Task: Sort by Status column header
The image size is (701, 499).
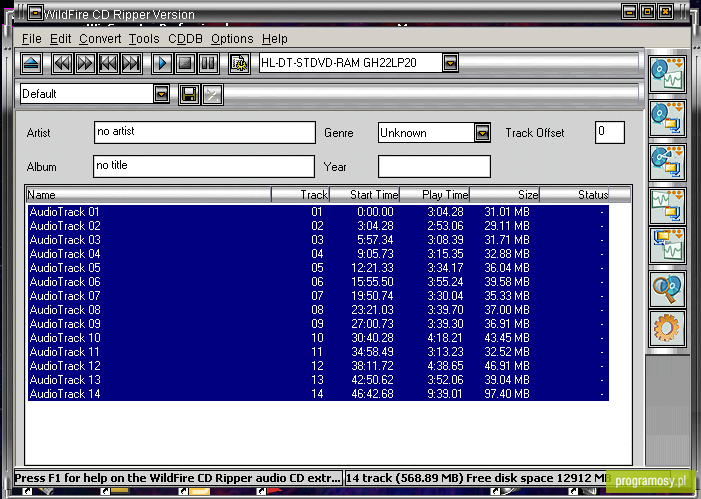Action: tap(575, 195)
